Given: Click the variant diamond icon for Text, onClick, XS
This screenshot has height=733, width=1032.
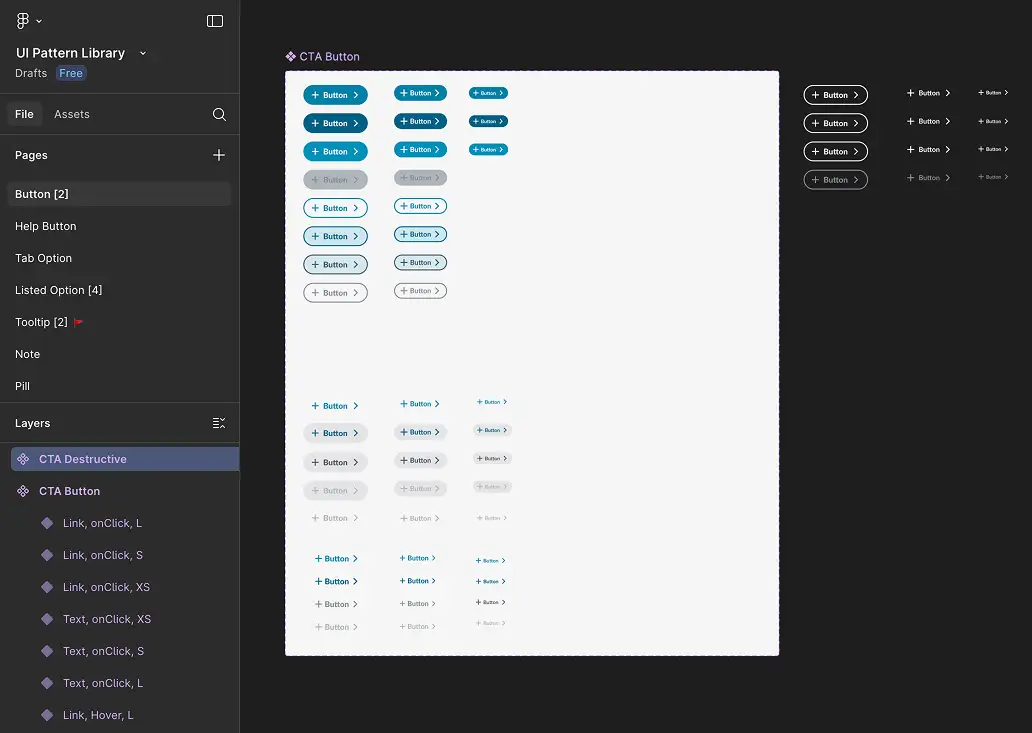Looking at the screenshot, I should coord(47,619).
